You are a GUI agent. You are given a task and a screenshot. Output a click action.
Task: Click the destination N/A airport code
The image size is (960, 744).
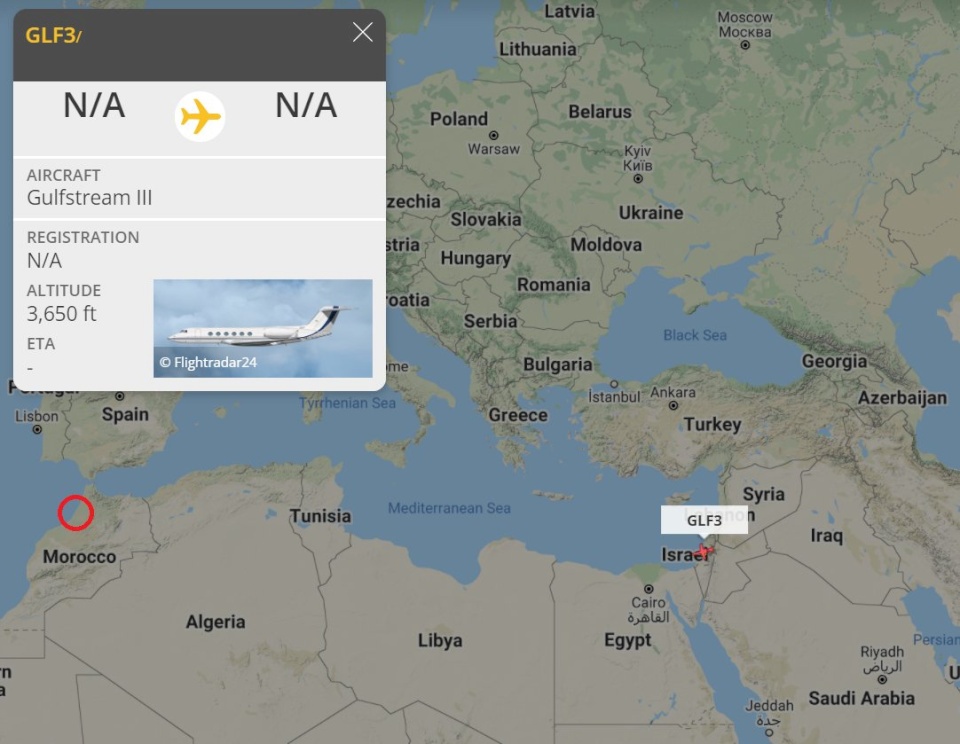pos(306,105)
